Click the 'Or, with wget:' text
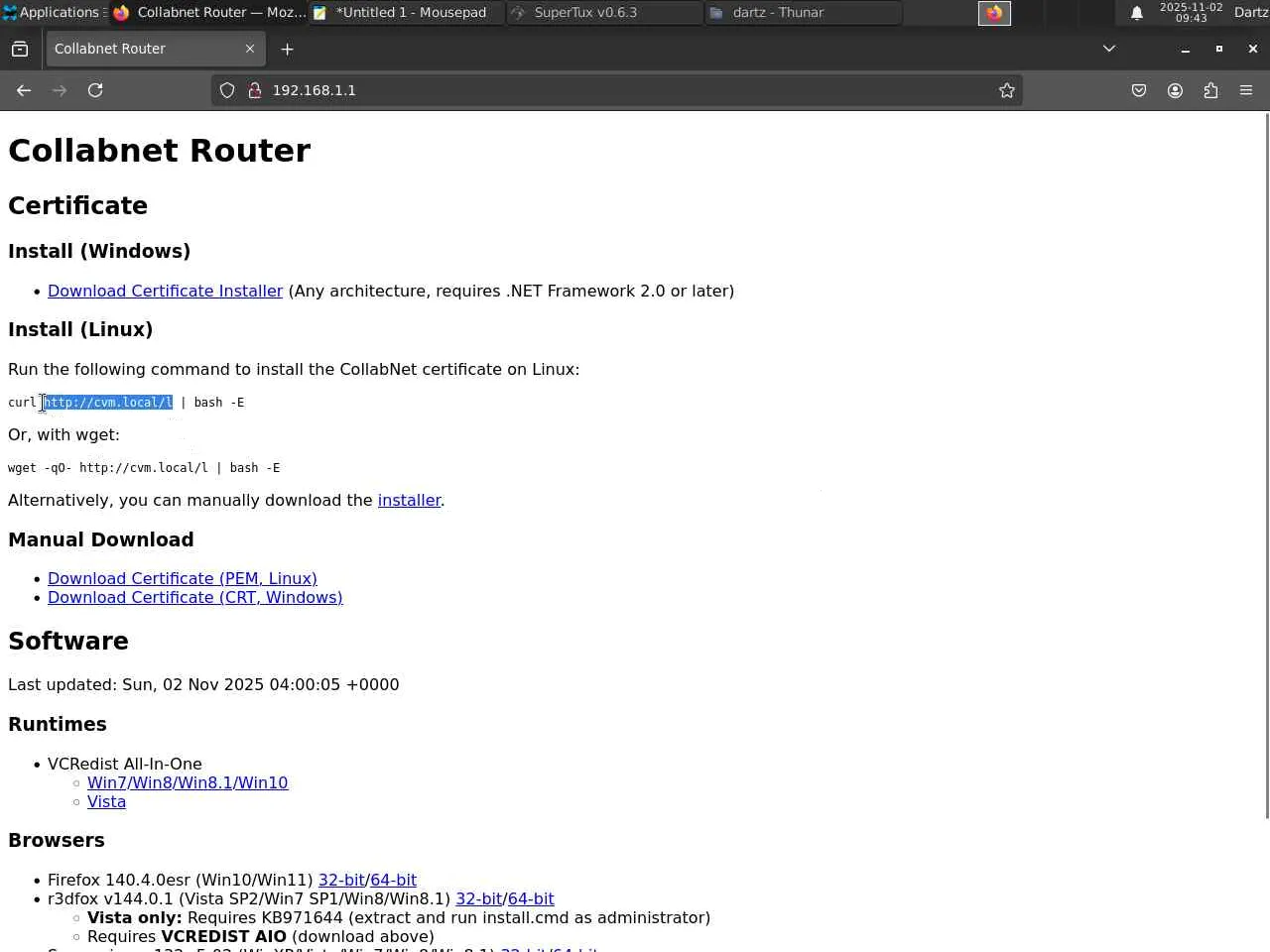Image resolution: width=1270 pixels, height=952 pixels. coord(63,434)
